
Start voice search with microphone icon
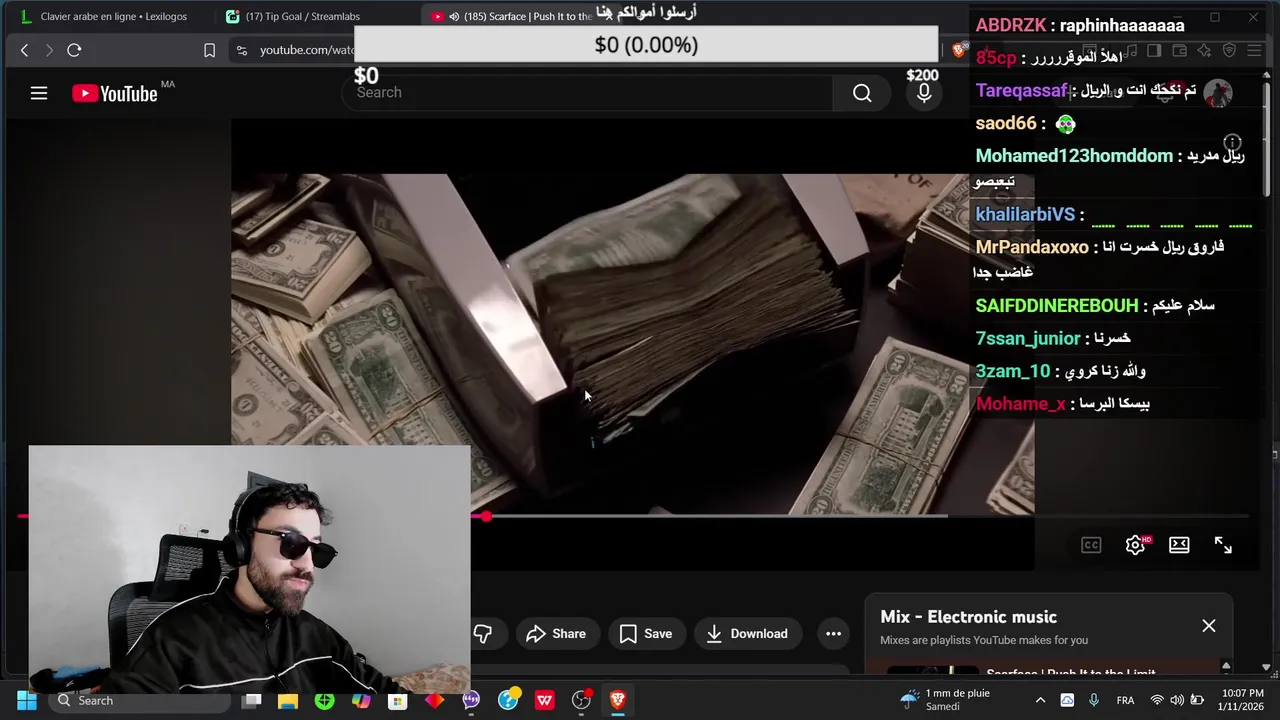[924, 93]
